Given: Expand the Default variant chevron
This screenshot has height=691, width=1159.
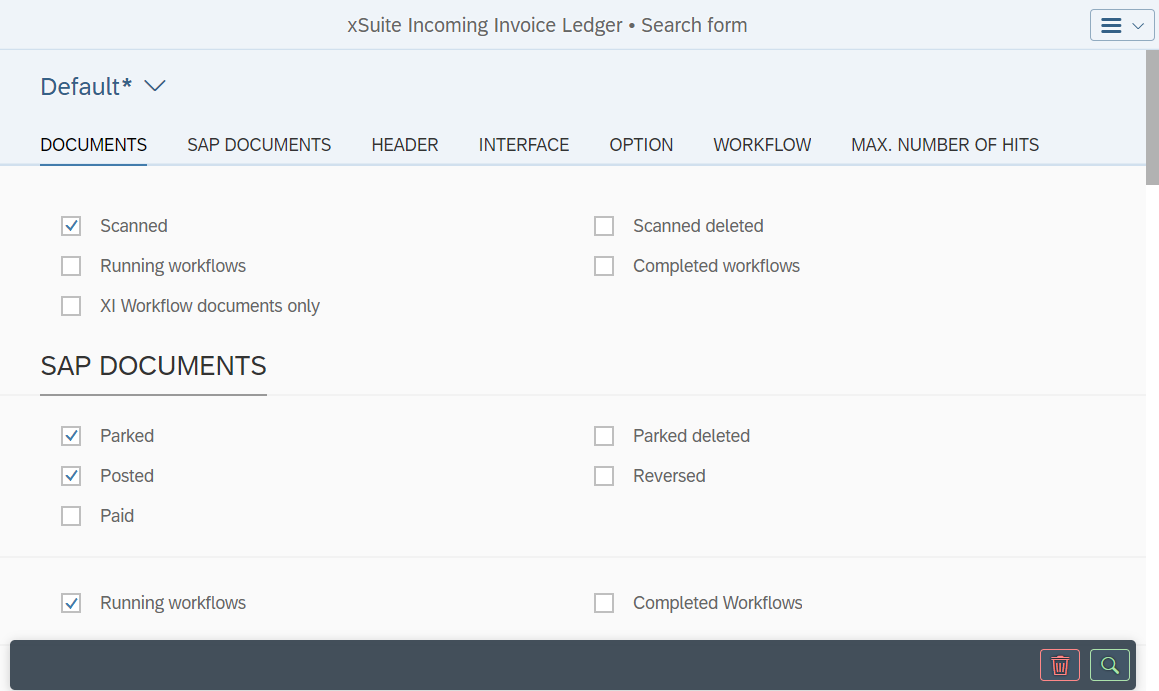Looking at the screenshot, I should point(154,87).
